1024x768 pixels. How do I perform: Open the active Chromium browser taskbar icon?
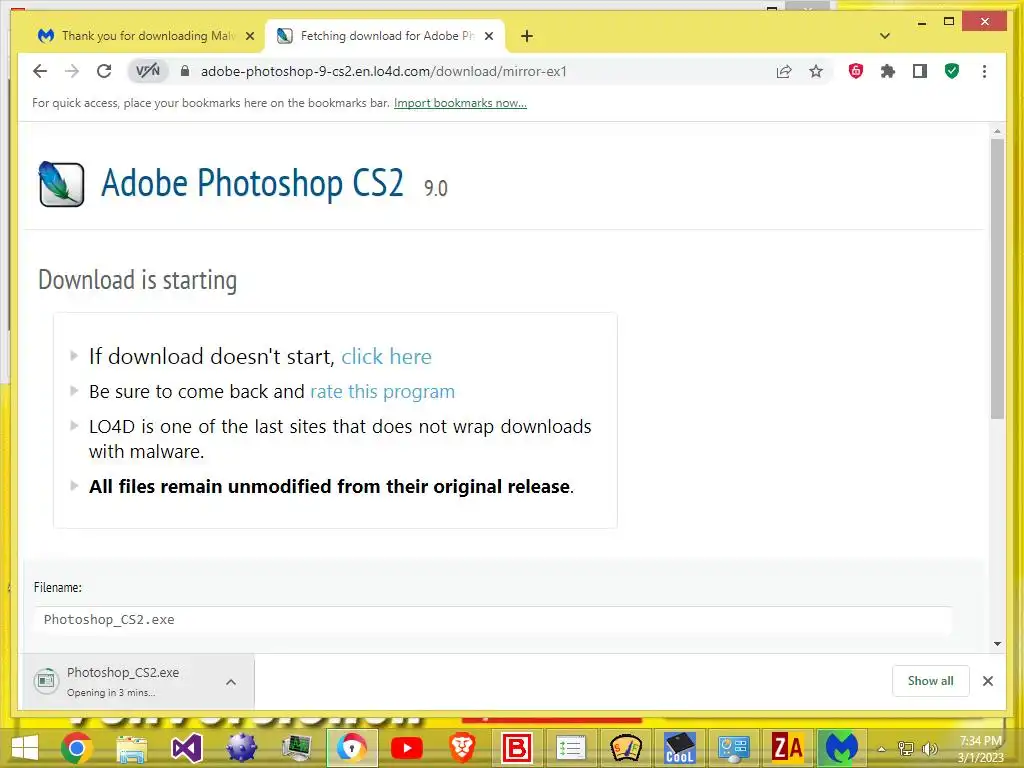[x=351, y=748]
